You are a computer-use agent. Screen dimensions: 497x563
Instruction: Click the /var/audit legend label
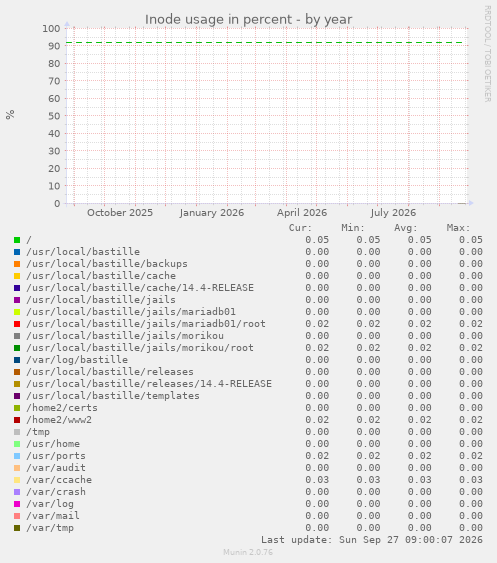pos(56,468)
